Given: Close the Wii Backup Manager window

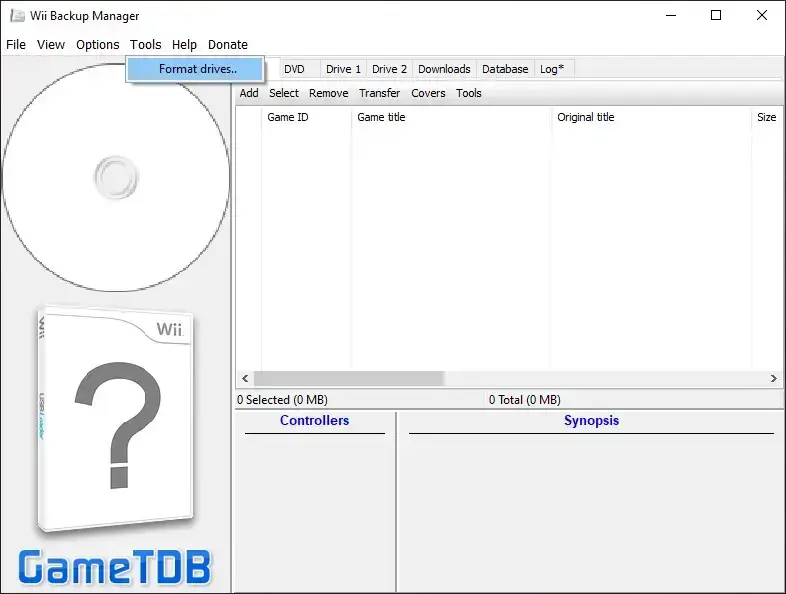Looking at the screenshot, I should coord(761,16).
